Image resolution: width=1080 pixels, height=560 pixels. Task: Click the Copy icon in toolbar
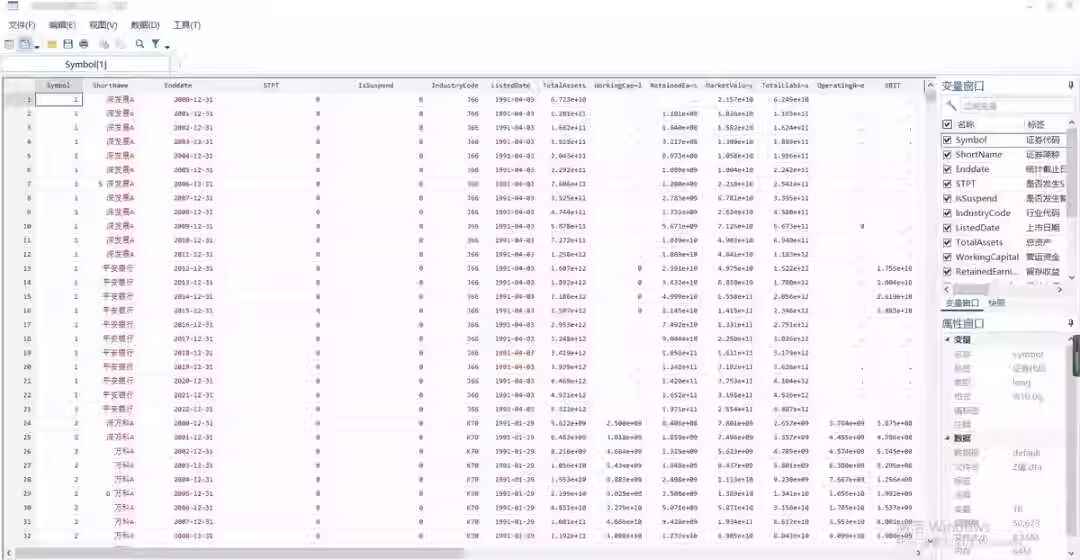[x=104, y=44]
